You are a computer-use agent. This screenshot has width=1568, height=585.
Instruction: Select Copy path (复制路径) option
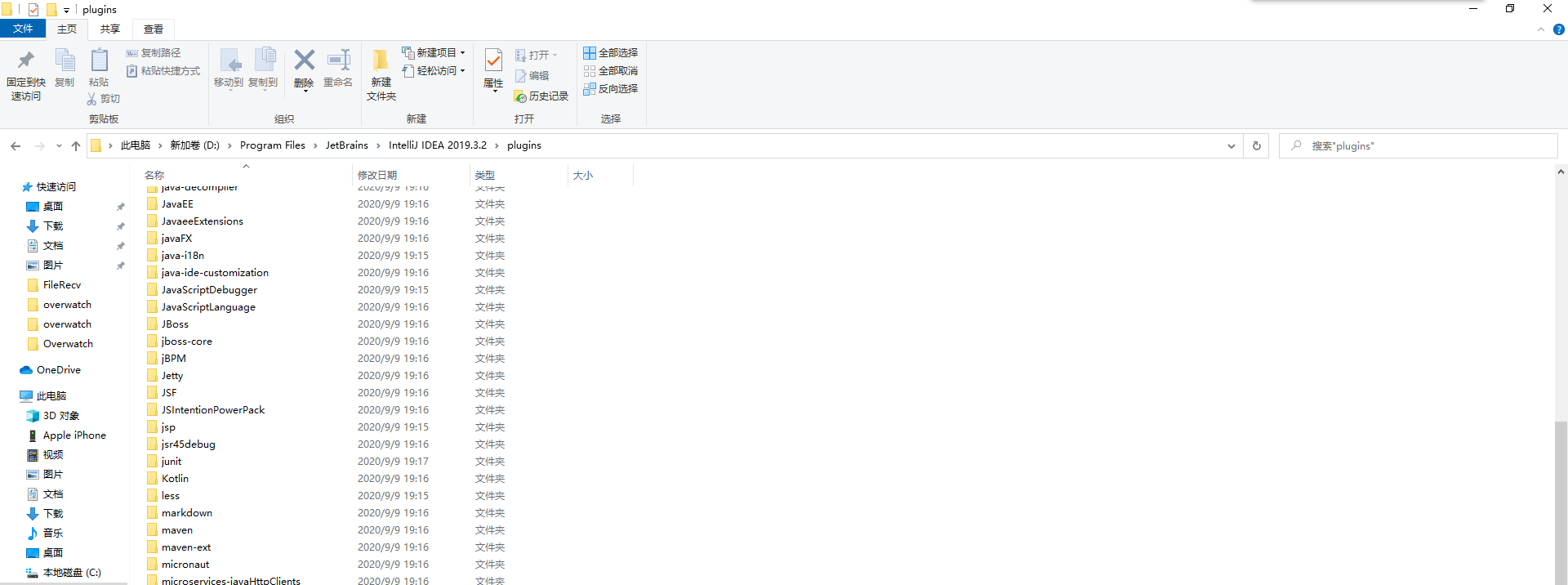tap(154, 53)
